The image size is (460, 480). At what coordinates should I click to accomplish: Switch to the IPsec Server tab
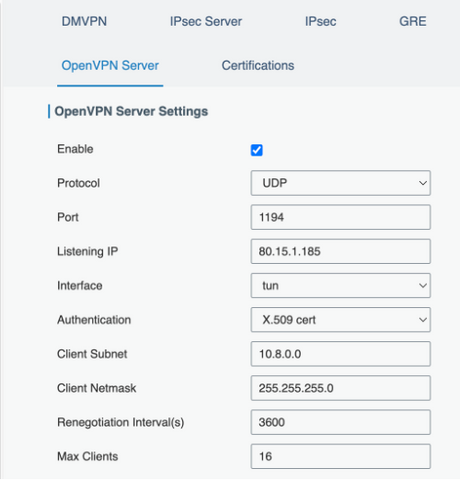(x=206, y=21)
